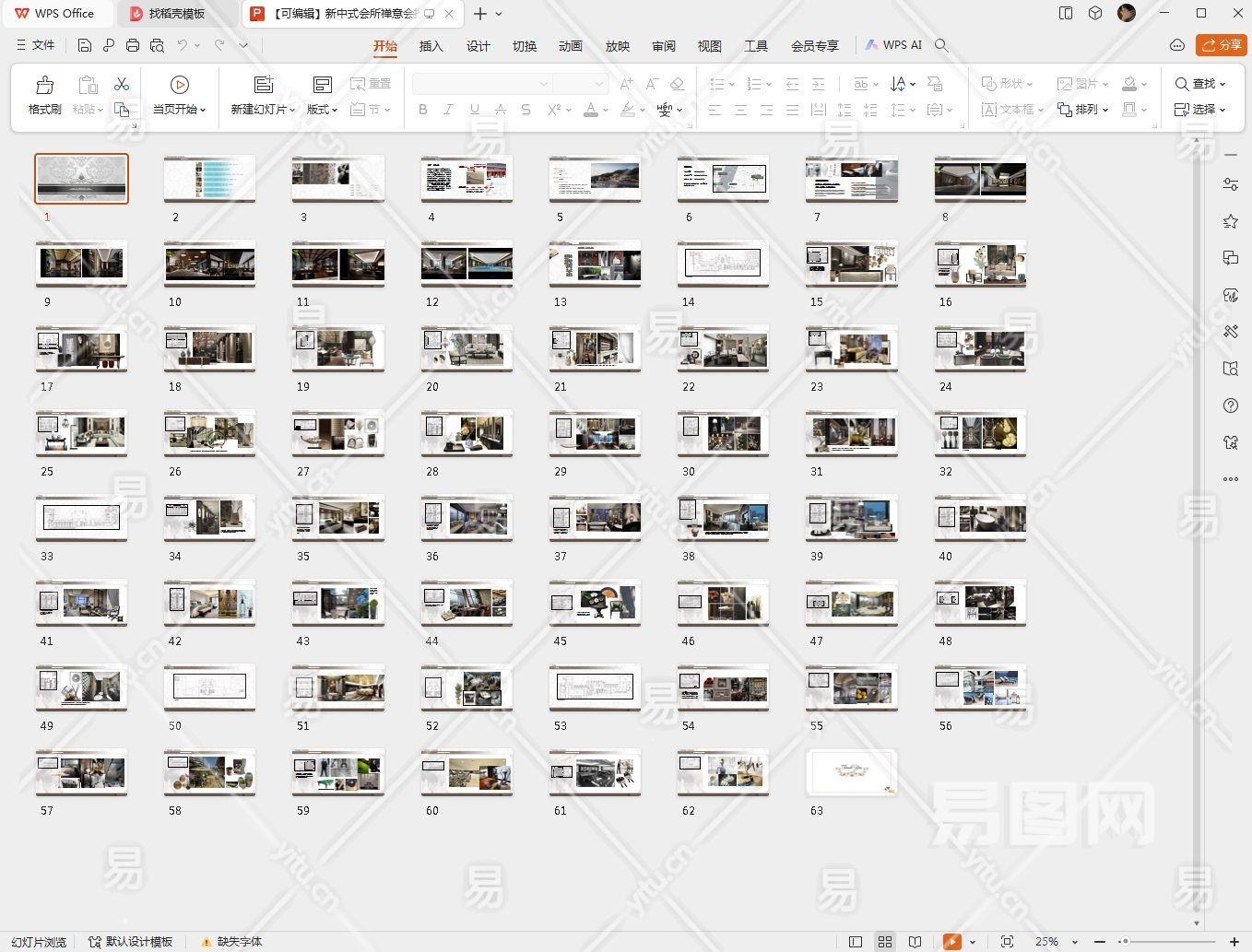Screen dimensions: 1252x952
Task: Switch to the 动画 ribbon tab
Action: point(570,46)
